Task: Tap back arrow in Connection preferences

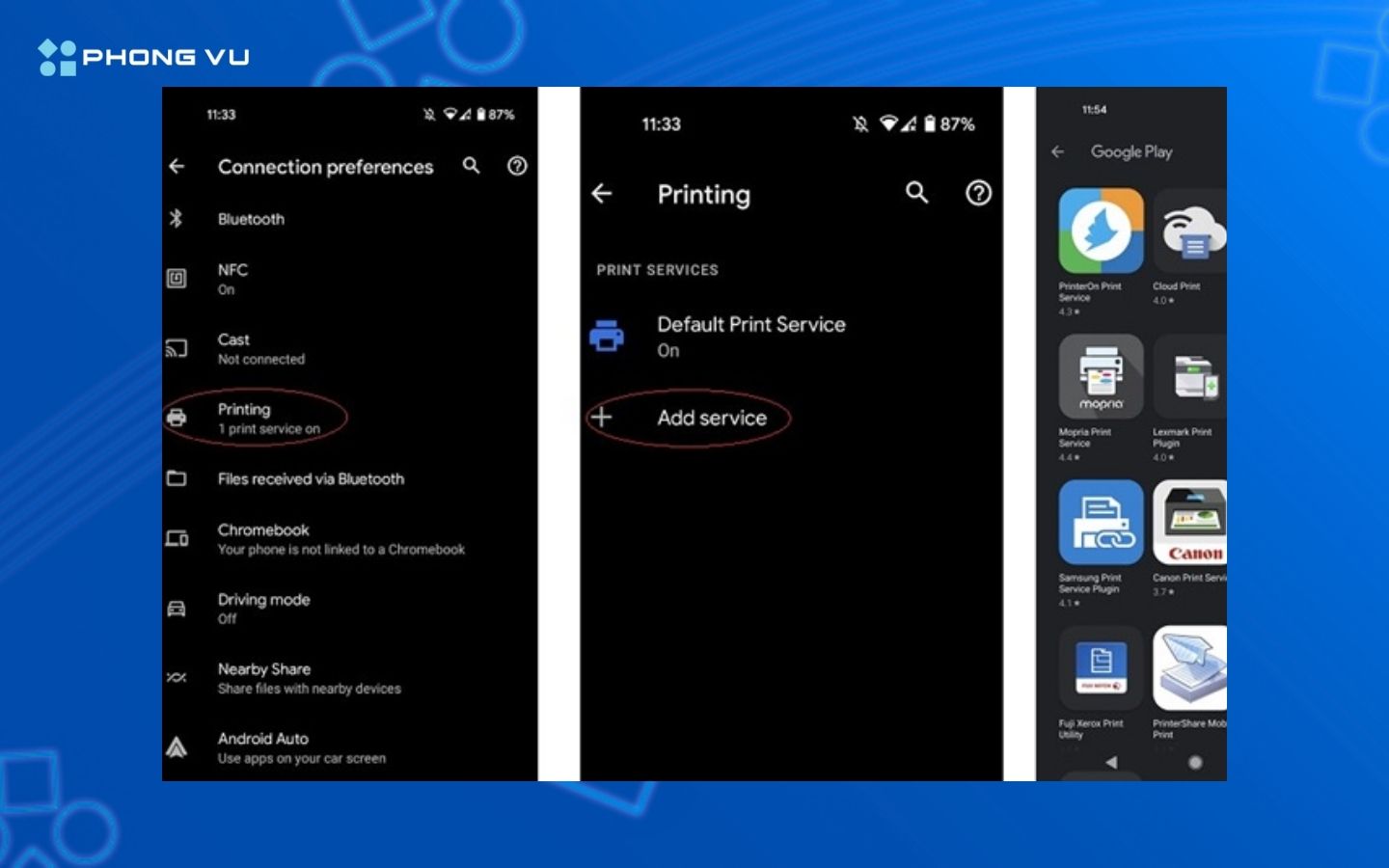Action: [177, 167]
